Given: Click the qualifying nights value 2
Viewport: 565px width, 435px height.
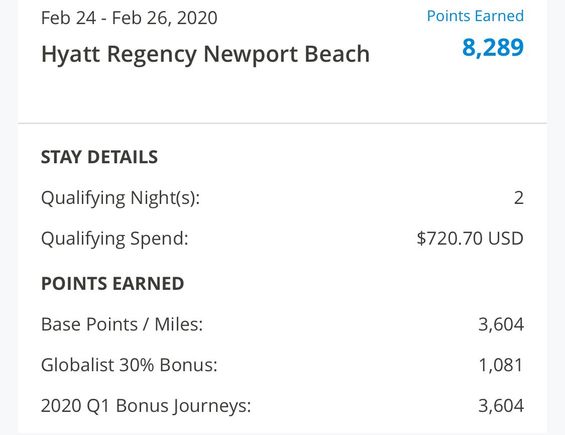Looking at the screenshot, I should pyautogui.click(x=519, y=198).
